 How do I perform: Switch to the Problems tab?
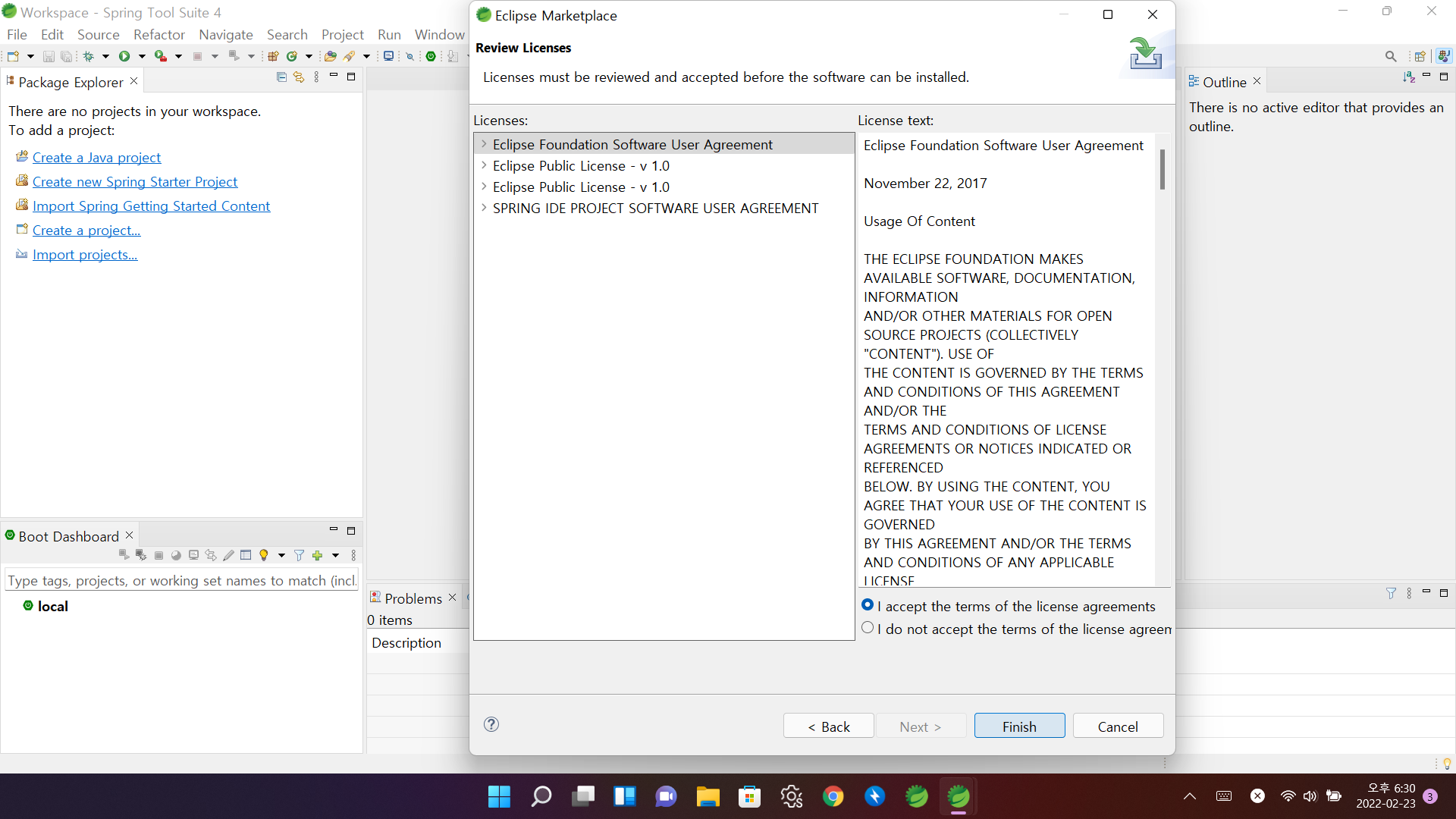(413, 598)
